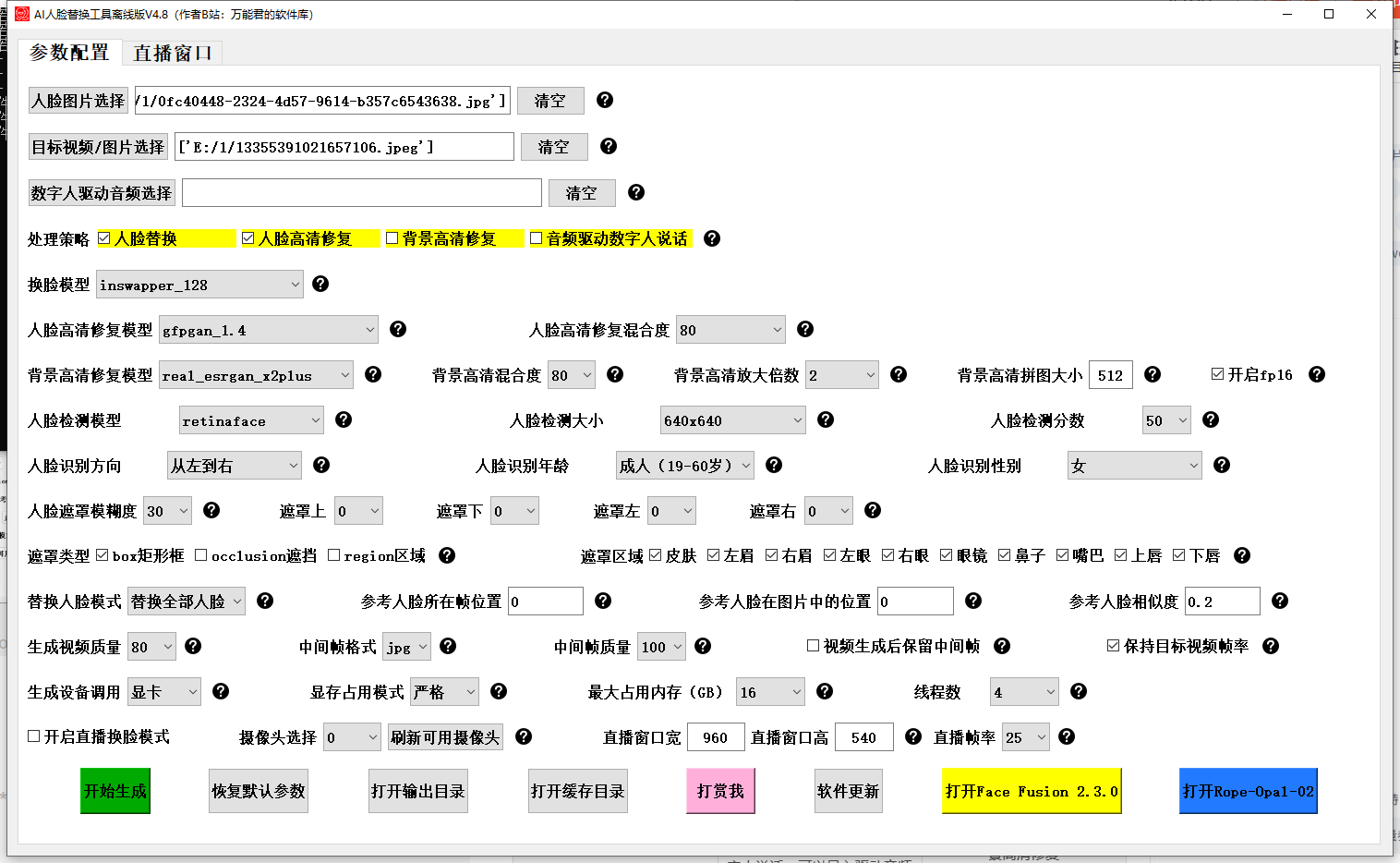1400x863 pixels.
Task: Click help icon next to 背景高清放大倍数
Action: [899, 374]
